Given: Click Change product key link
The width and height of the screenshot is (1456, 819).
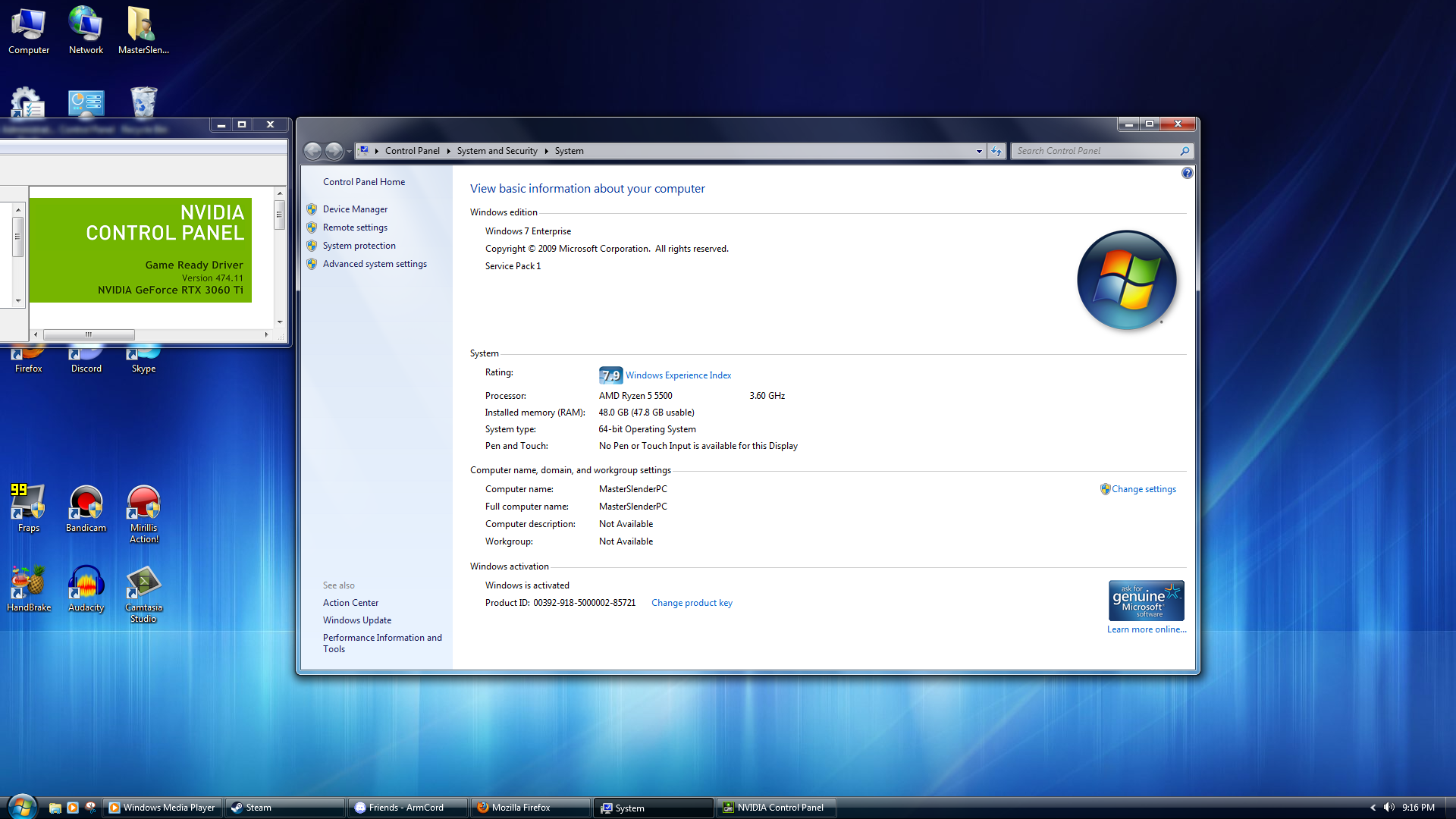Looking at the screenshot, I should point(692,603).
